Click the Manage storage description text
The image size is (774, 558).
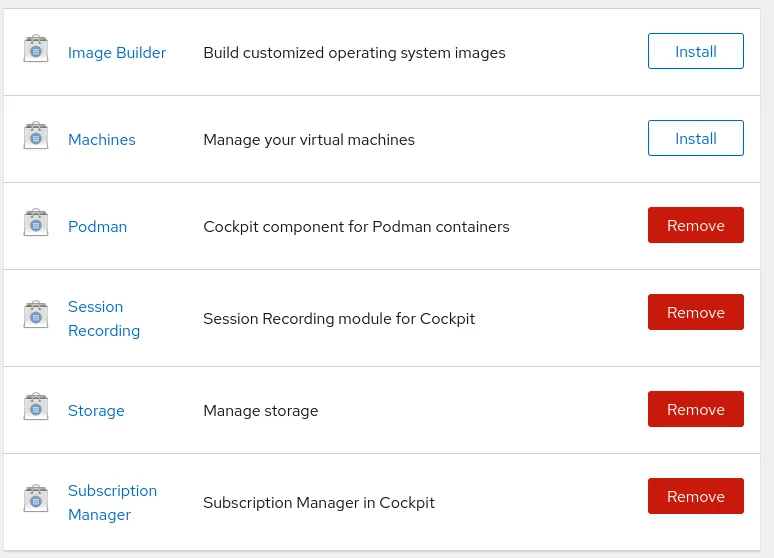click(x=260, y=411)
